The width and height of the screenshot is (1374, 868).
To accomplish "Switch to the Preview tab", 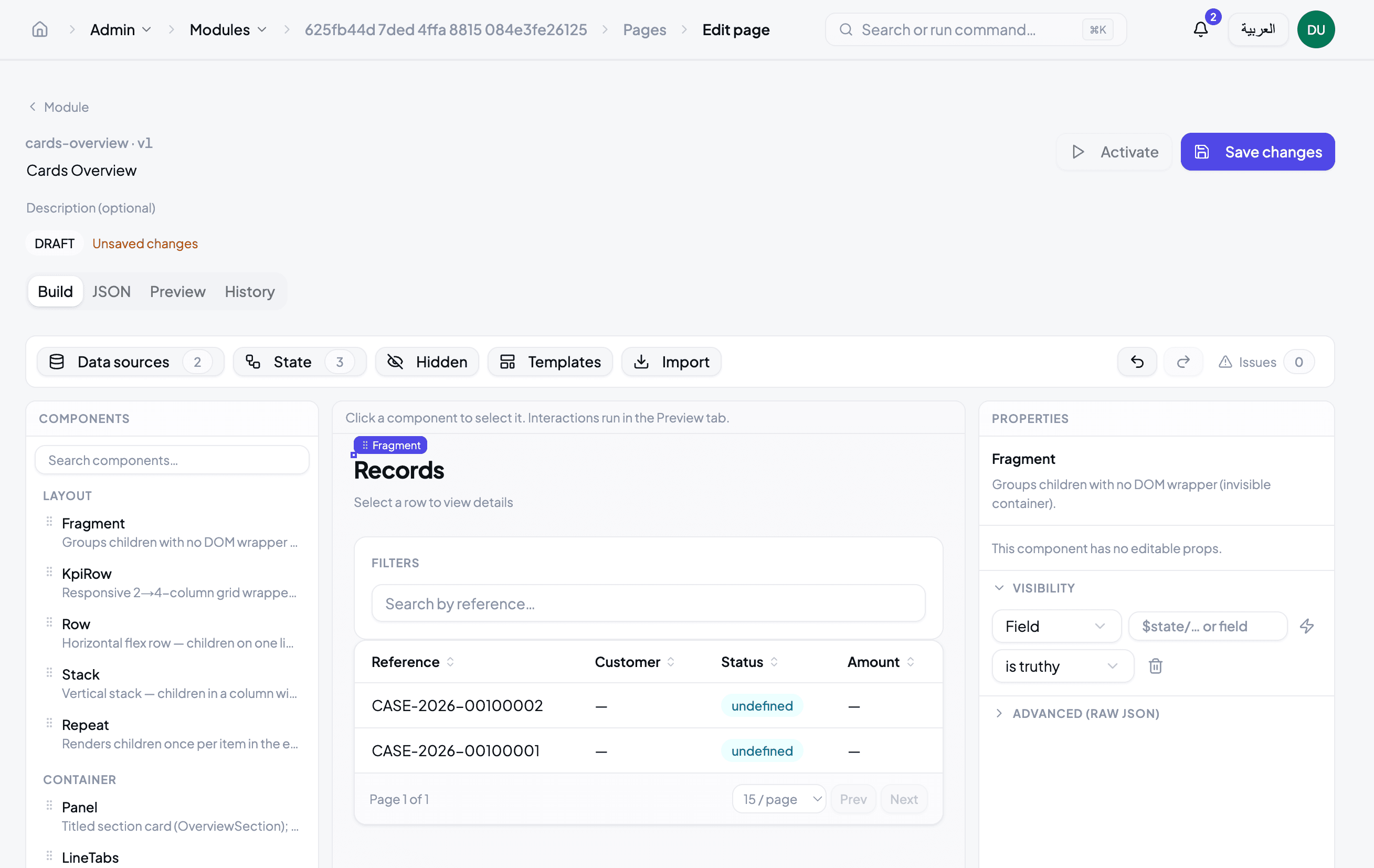I will pyautogui.click(x=177, y=291).
